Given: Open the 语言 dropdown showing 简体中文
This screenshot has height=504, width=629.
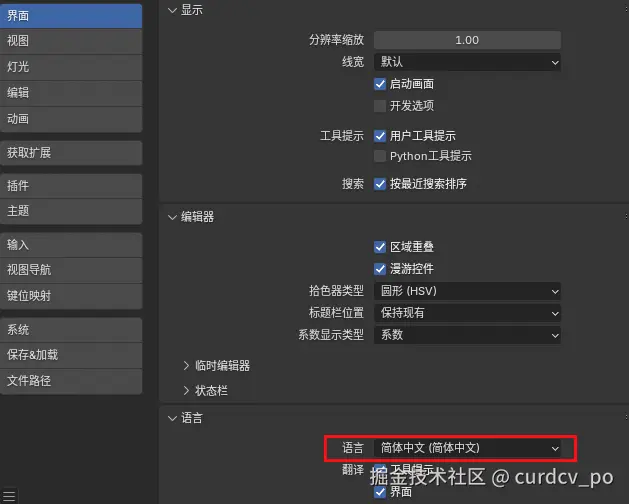Looking at the screenshot, I should click(467, 448).
